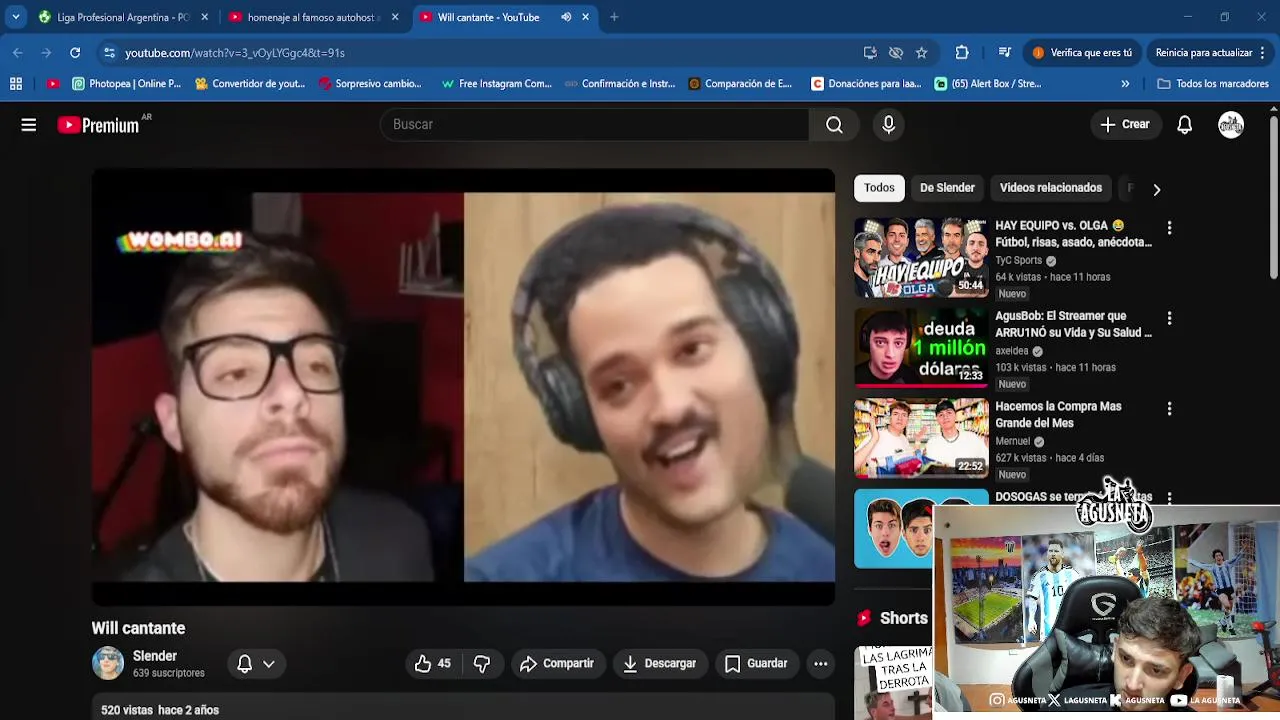
Task: Open the Slender channel name link
Action: click(155, 656)
